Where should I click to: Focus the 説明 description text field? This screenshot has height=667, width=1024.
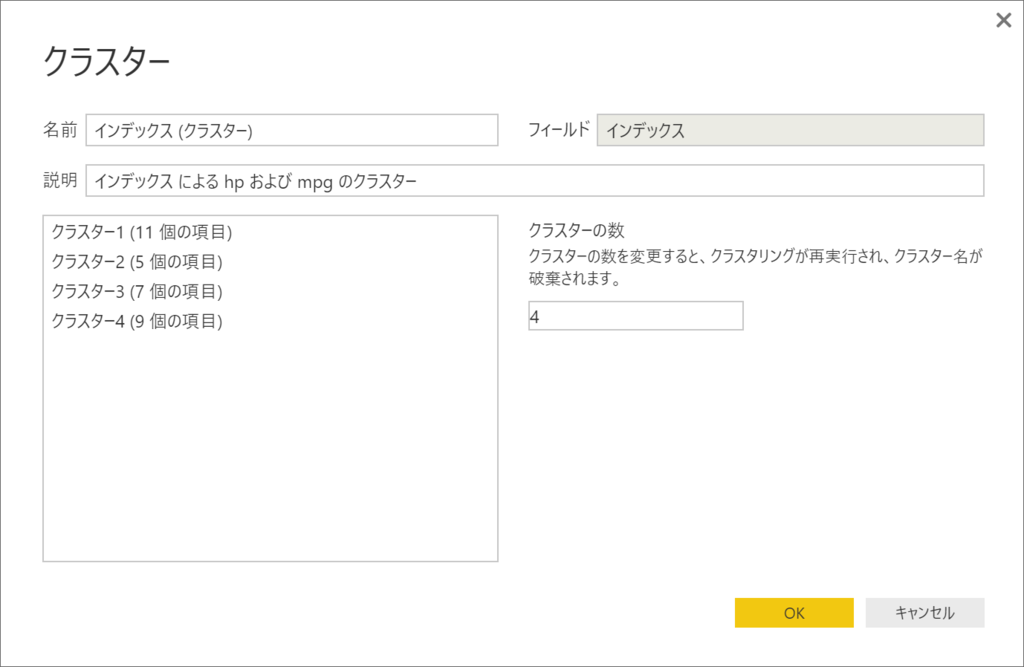click(535, 180)
